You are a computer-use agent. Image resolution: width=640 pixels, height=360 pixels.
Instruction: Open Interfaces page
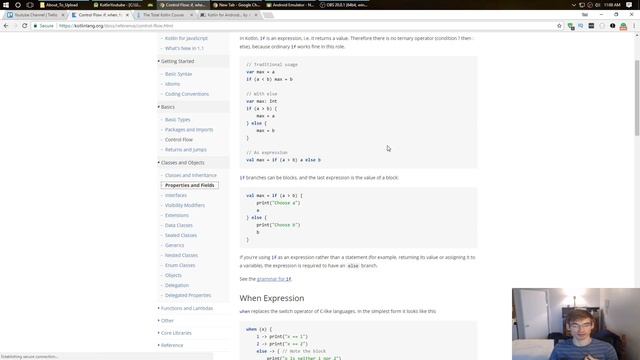coord(176,195)
